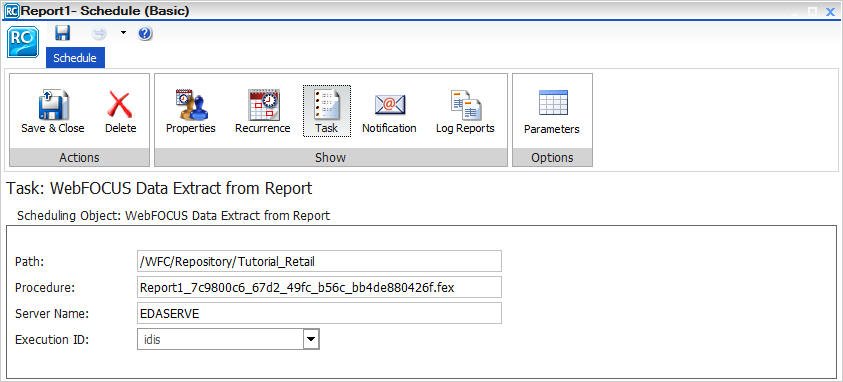This screenshot has width=843, height=382.
Task: Select the Schedule ribbon tab
Action: 75,57
